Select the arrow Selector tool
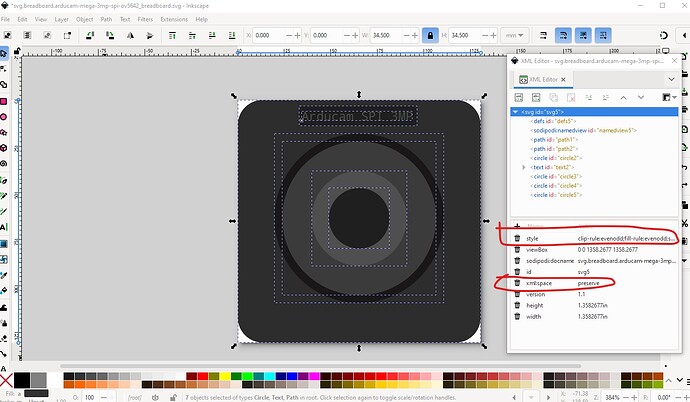Screen dimensions: 690x402 coord(6,52)
